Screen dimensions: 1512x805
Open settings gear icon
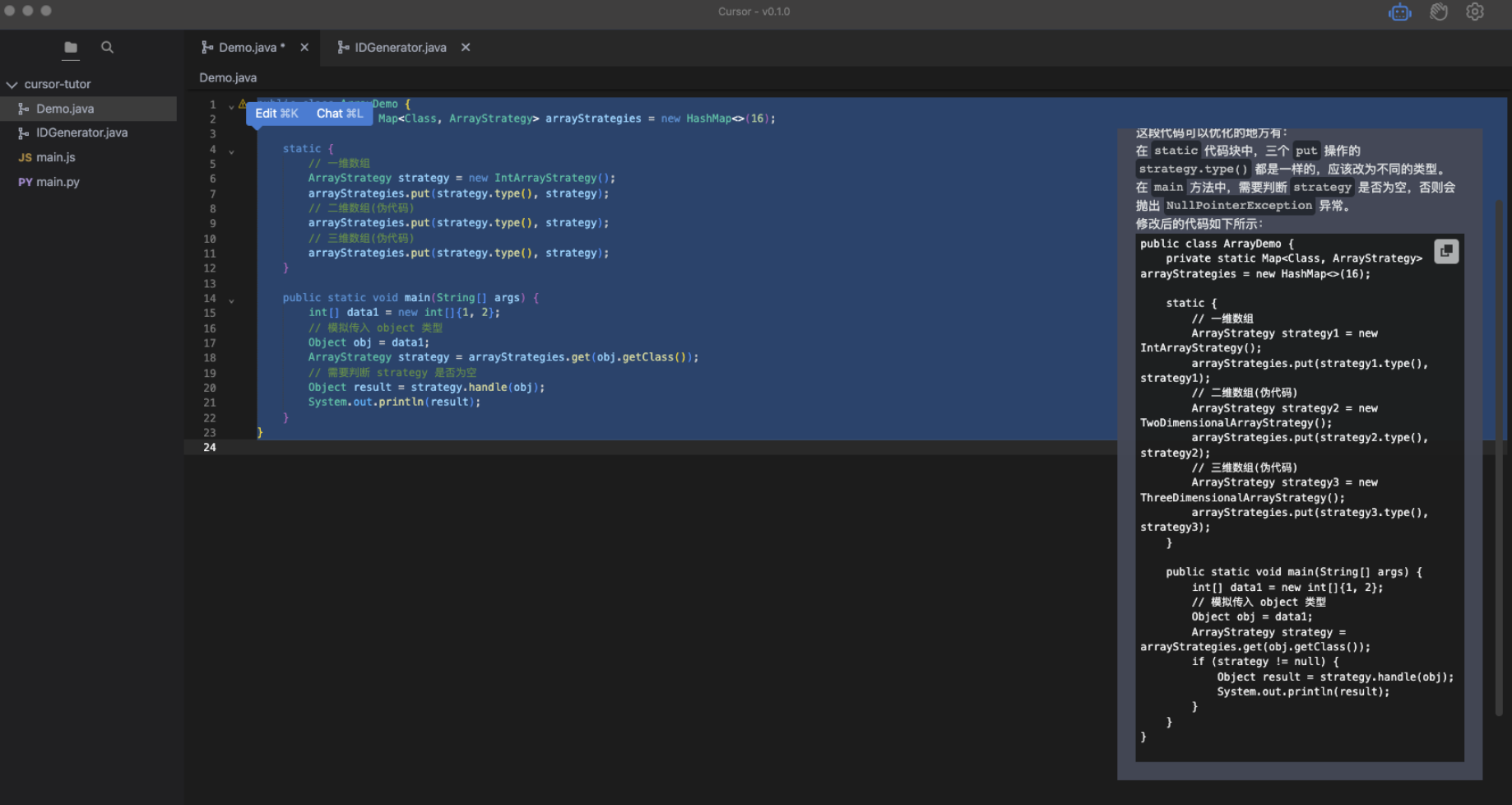click(1475, 12)
